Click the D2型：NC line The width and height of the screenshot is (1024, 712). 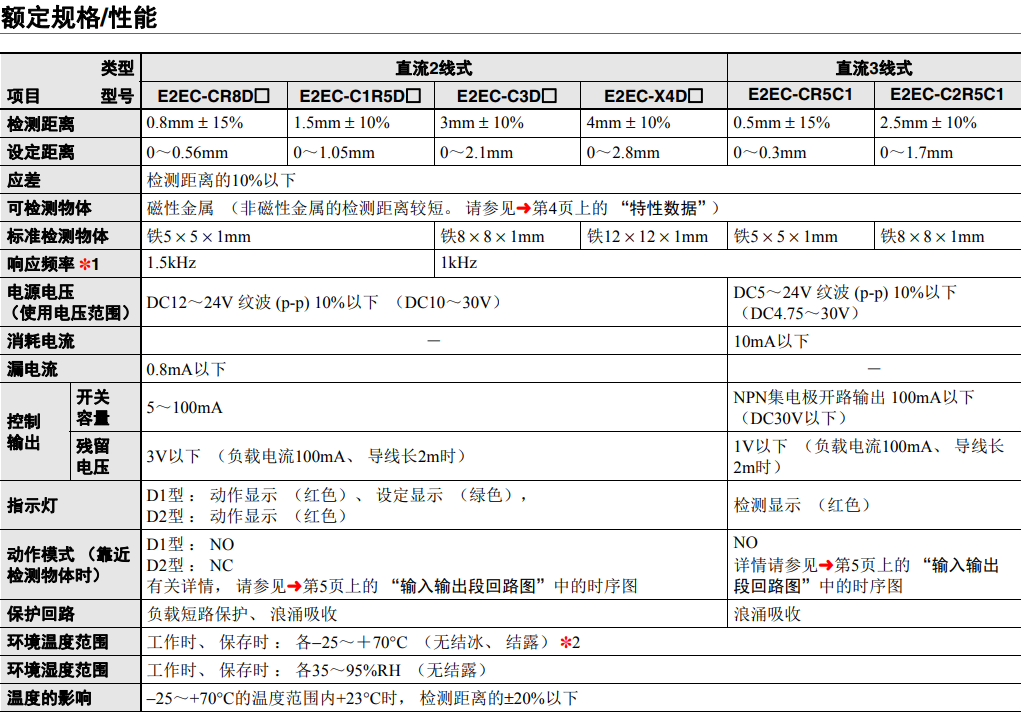click(190, 565)
